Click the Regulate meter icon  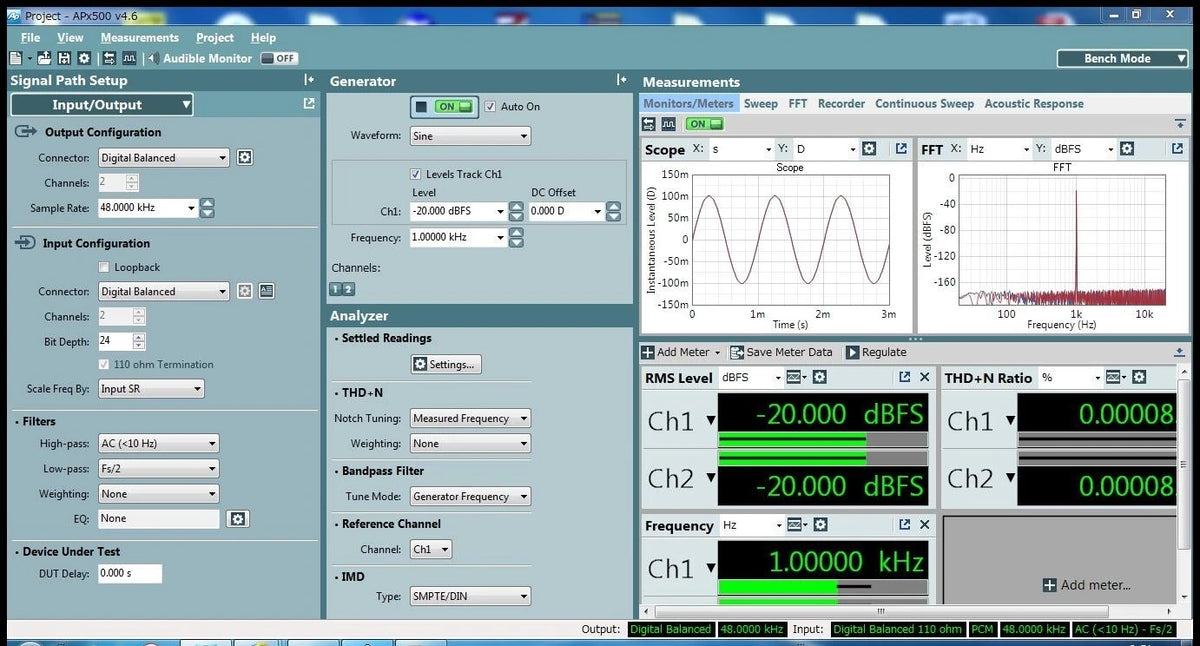point(852,351)
